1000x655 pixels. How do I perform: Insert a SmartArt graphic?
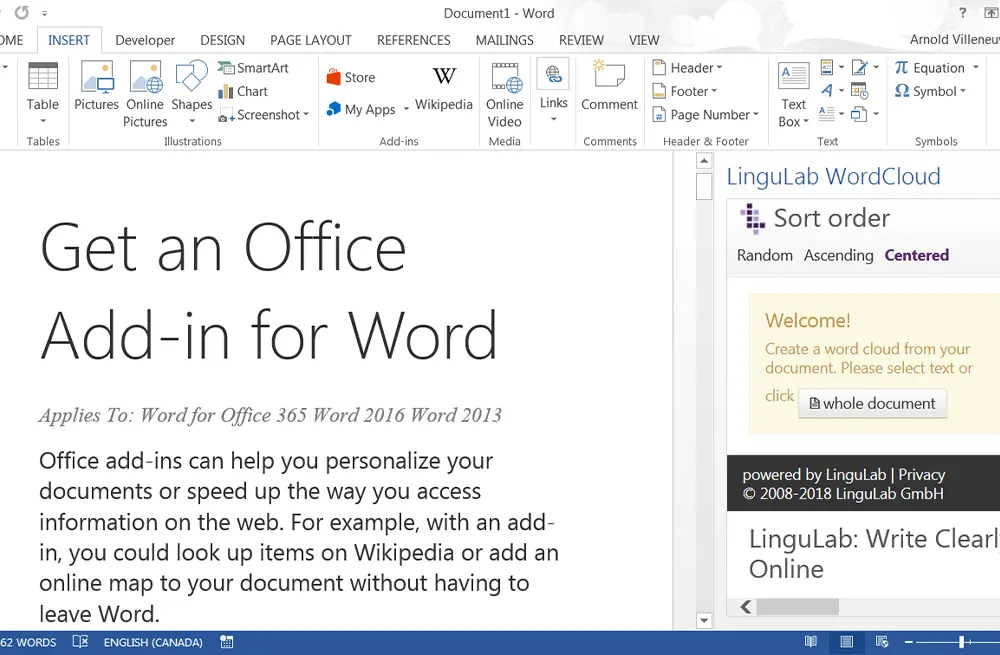[253, 68]
